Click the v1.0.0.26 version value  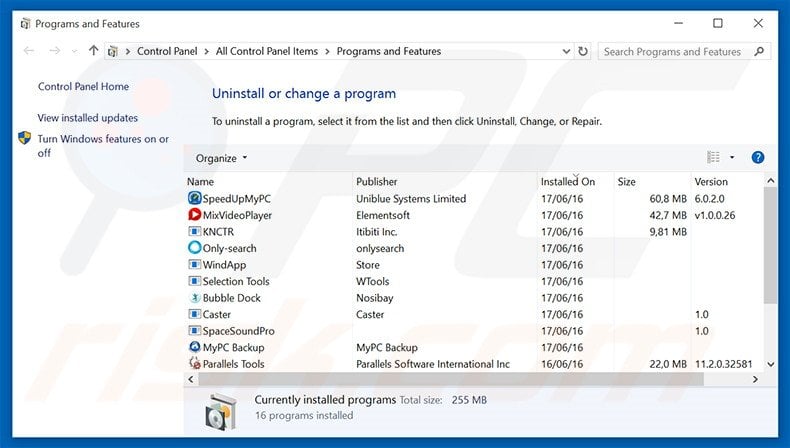pyautogui.click(x=715, y=215)
